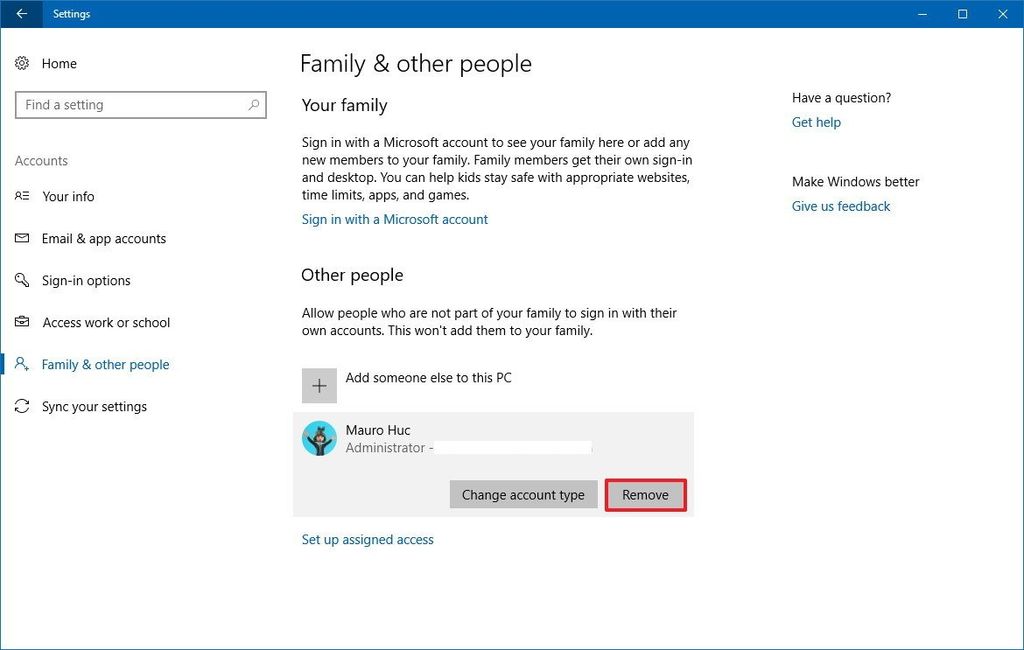The height and width of the screenshot is (650, 1024).
Task: Open Email & app accounts settings
Action: tap(103, 239)
